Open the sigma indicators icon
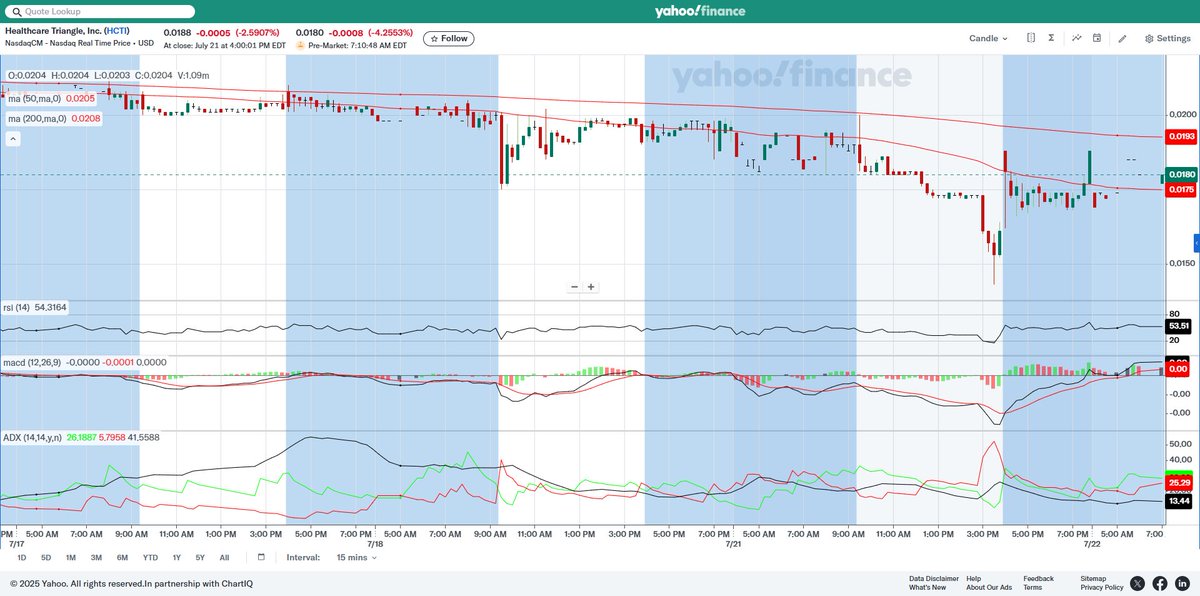1200x596 pixels. [1052, 38]
